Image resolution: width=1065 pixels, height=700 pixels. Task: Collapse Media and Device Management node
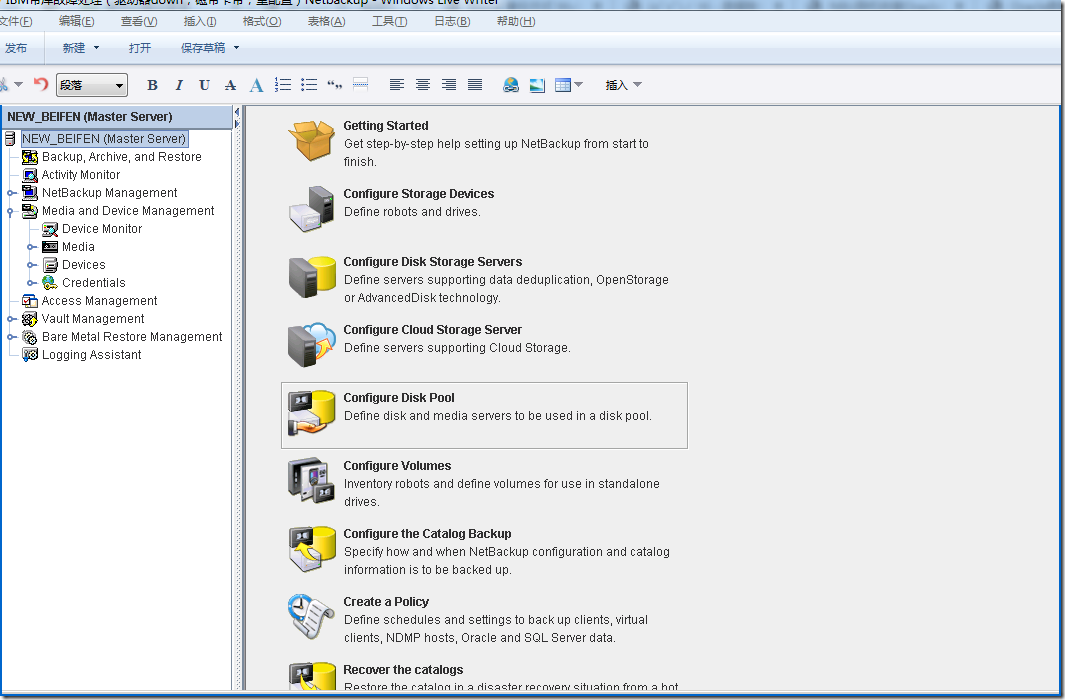10,211
